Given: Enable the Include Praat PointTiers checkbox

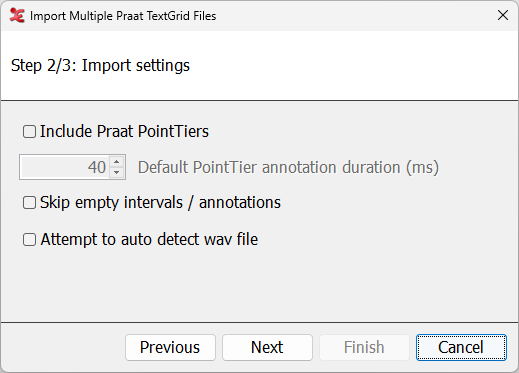Looking at the screenshot, I should coord(29,131).
